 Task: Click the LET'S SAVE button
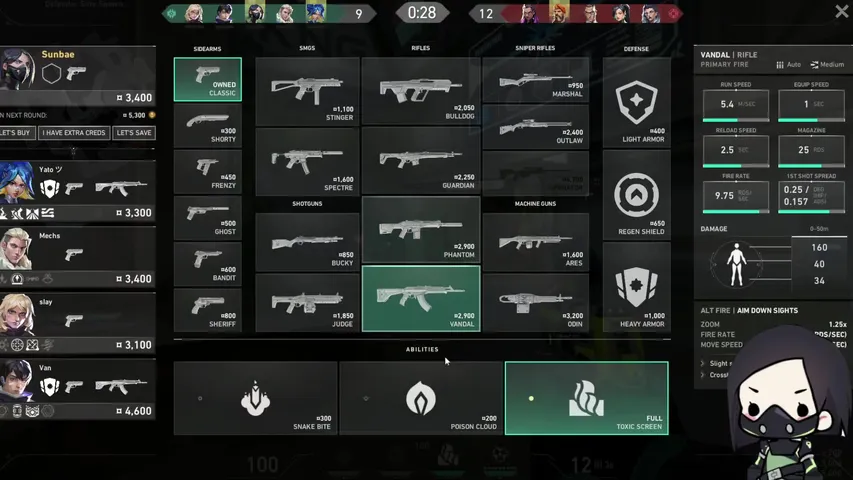tap(134, 133)
